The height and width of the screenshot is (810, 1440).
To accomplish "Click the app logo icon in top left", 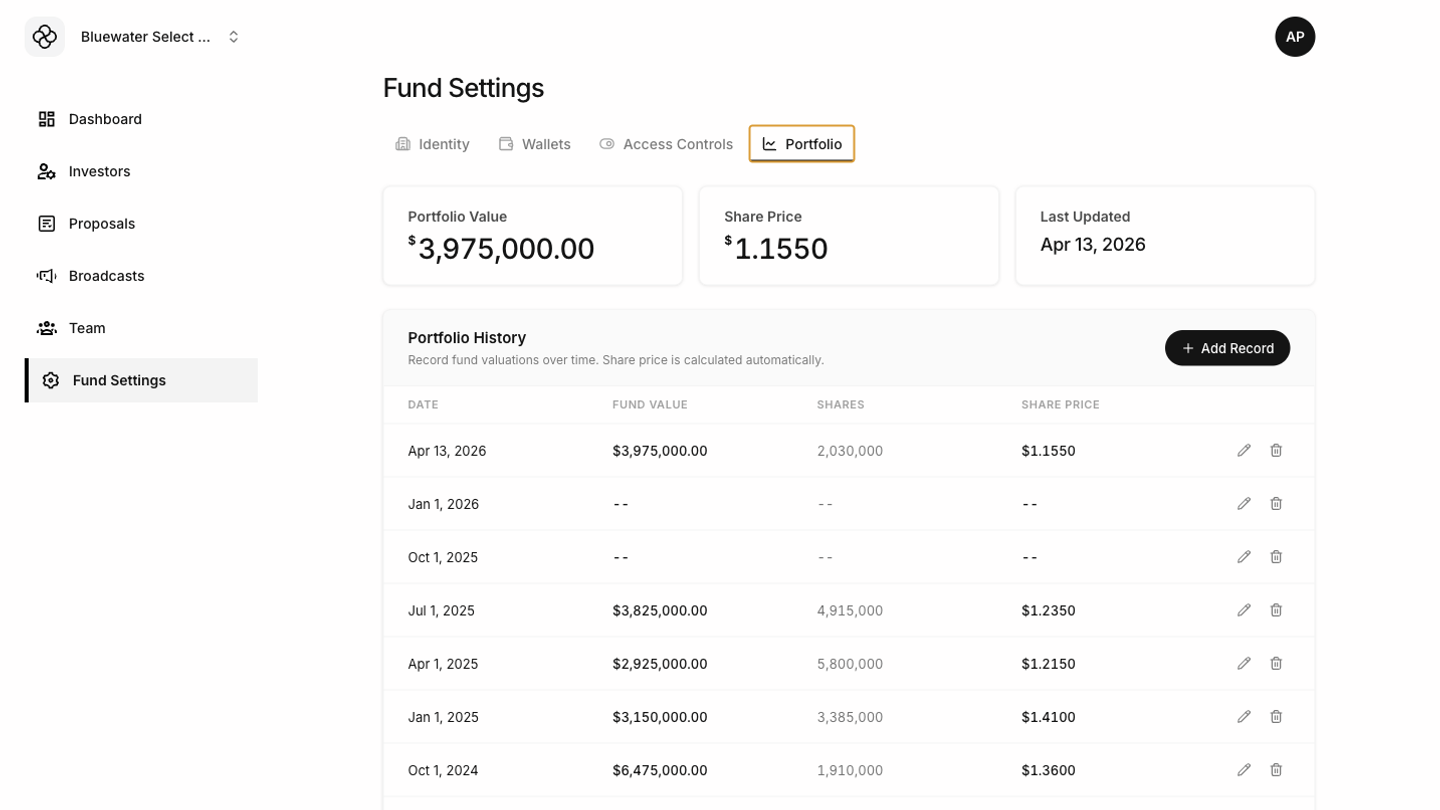I will pyautogui.click(x=45, y=37).
